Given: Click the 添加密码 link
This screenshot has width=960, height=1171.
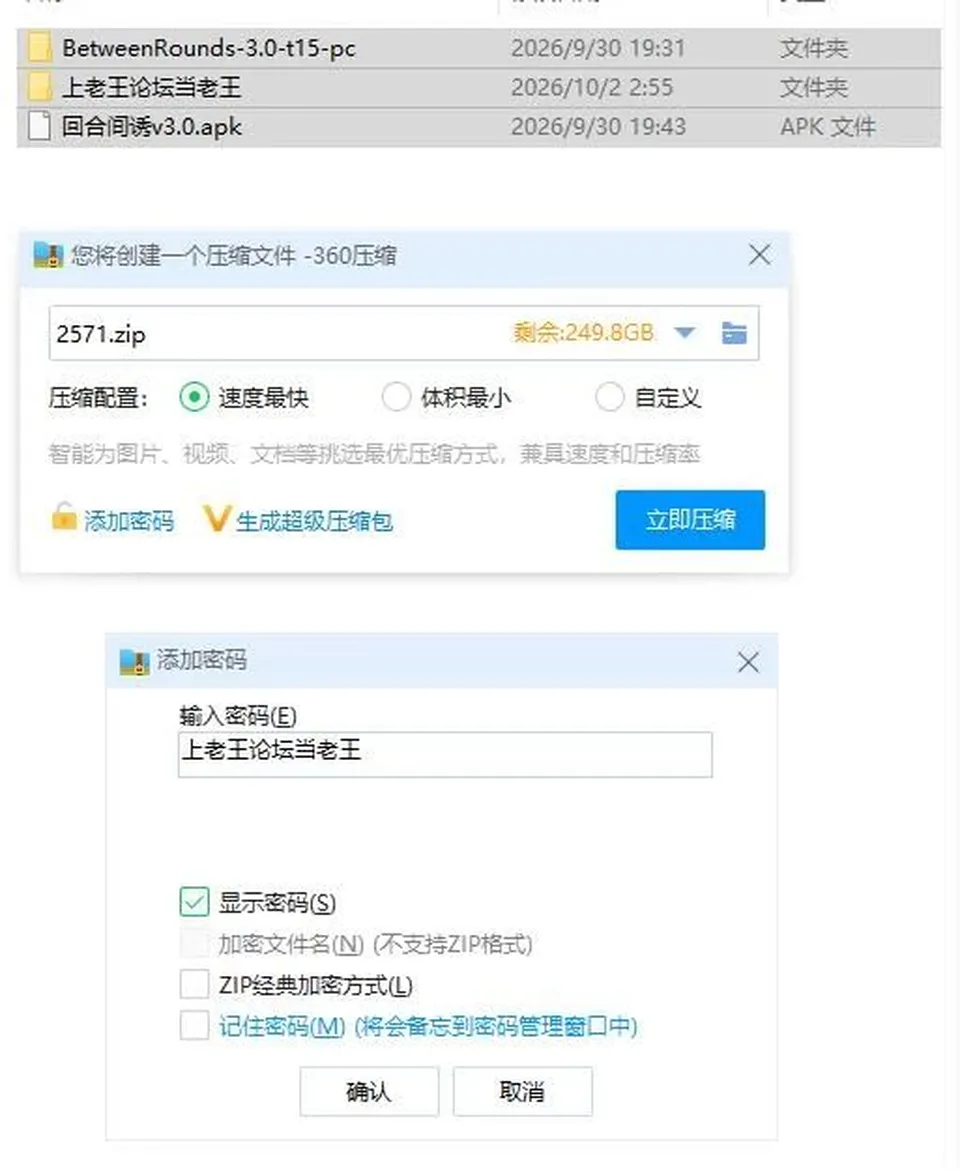Looking at the screenshot, I should 129,521.
